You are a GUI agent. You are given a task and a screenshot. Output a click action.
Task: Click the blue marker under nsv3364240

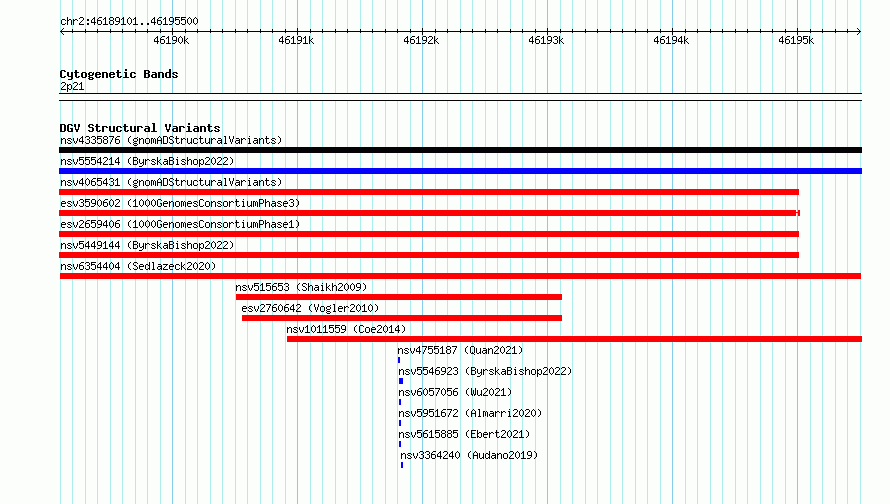tap(402, 465)
